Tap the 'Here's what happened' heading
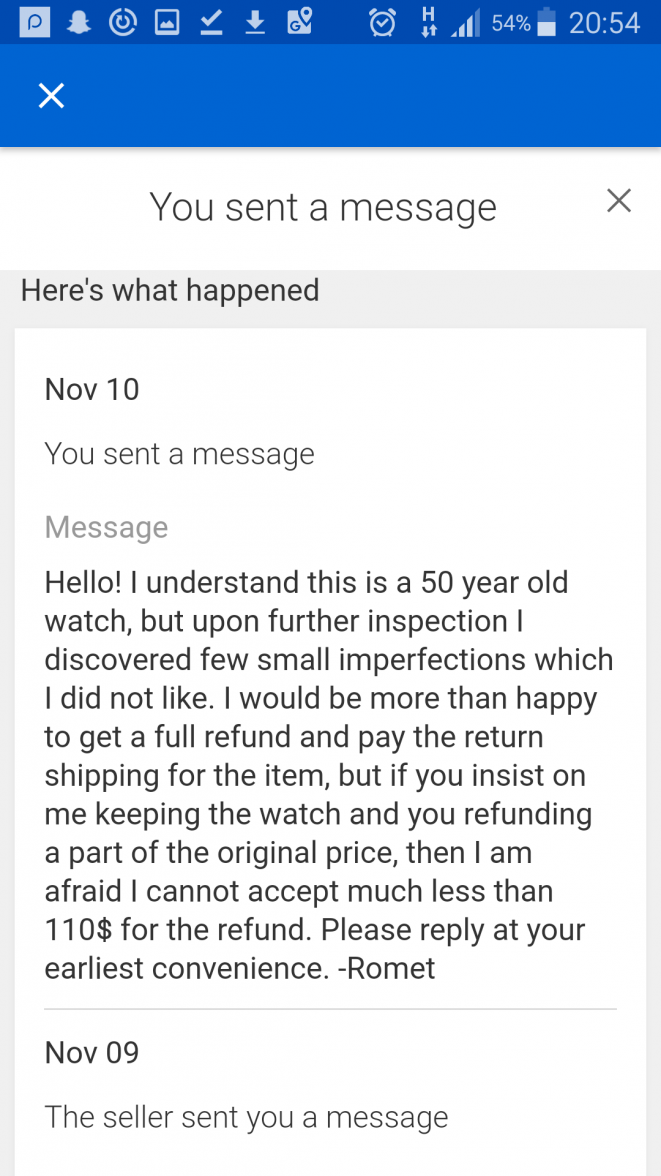Viewport: 661px width, 1176px height. [170, 290]
